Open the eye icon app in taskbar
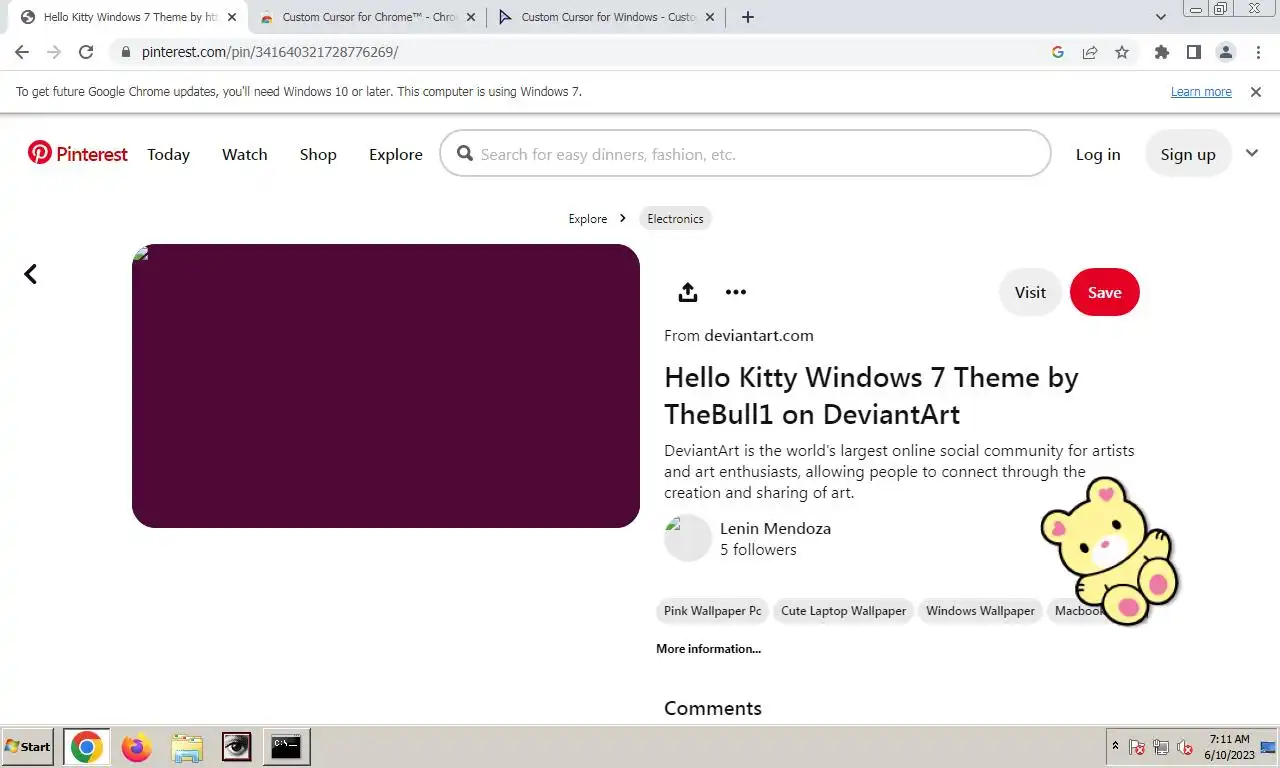Screen dimensions: 1280x768 pyautogui.click(x=237, y=746)
